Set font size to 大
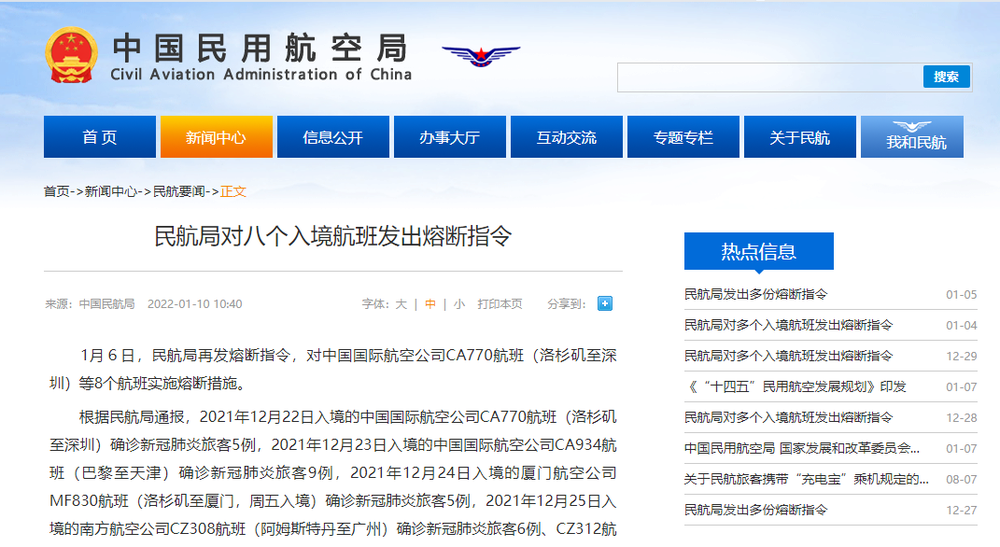 [401, 304]
